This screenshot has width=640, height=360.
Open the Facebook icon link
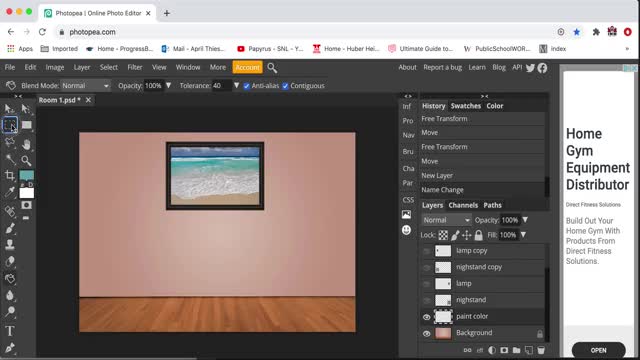(542, 68)
